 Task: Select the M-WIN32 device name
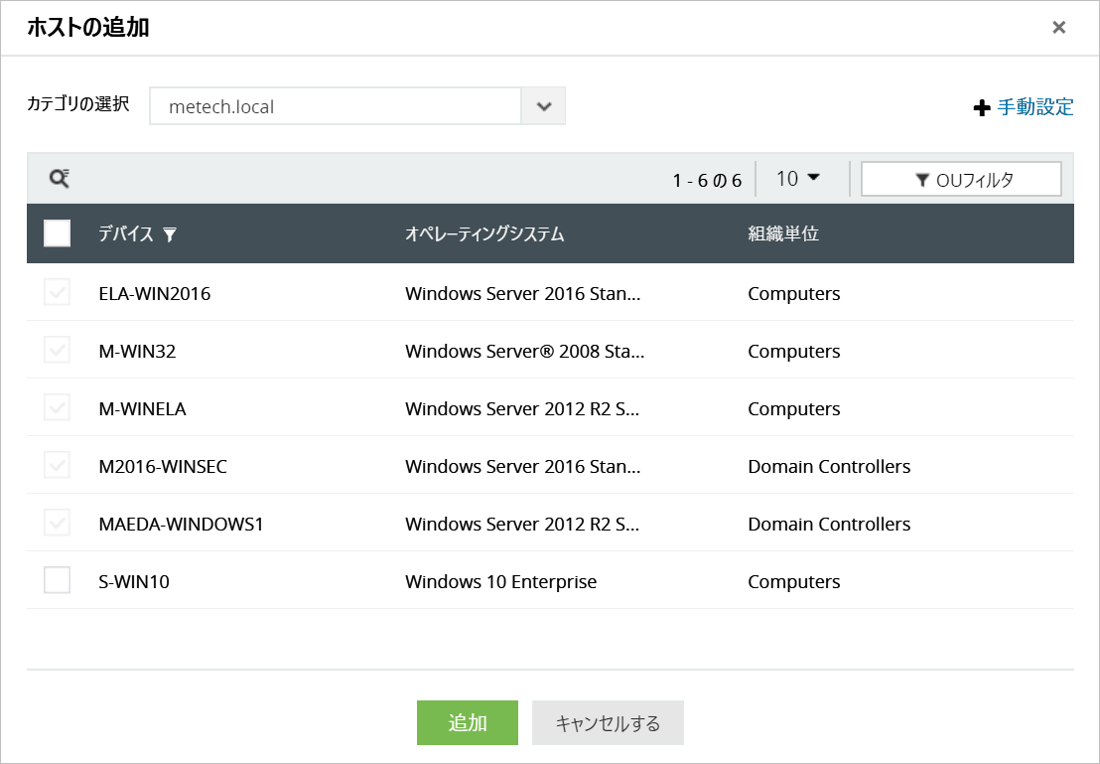[137, 351]
